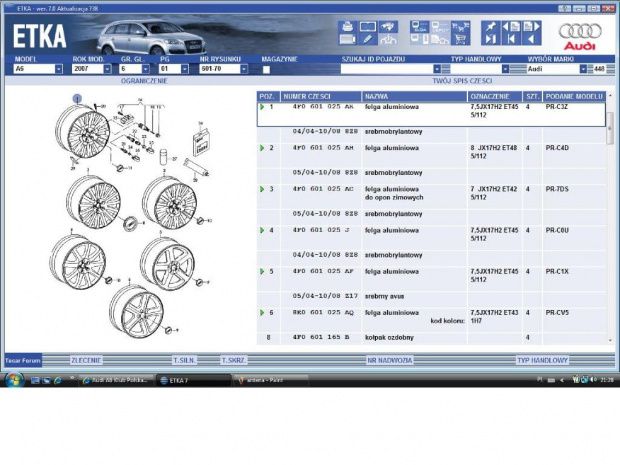Open the PG dropdown showing 01

[x=185, y=69]
